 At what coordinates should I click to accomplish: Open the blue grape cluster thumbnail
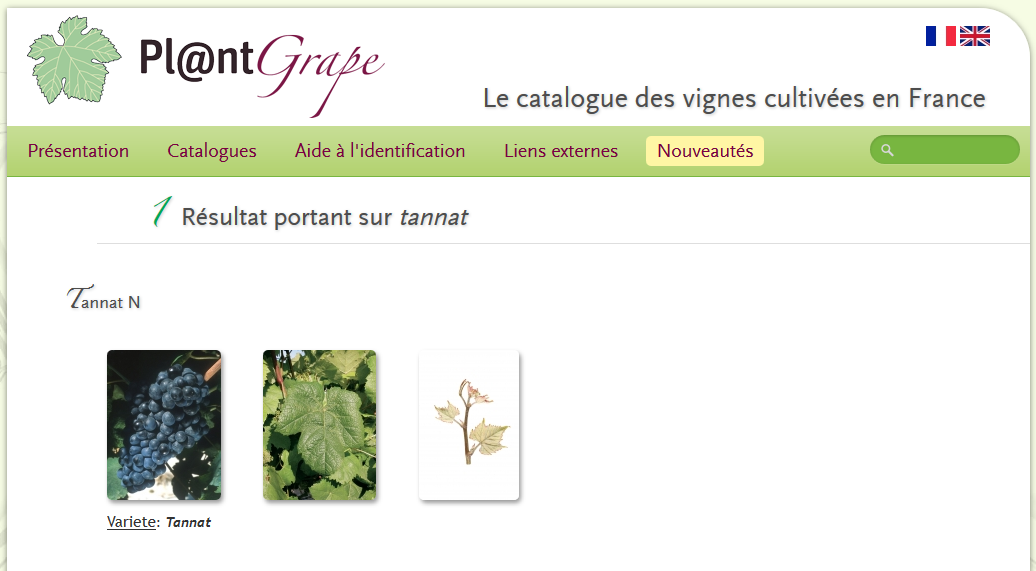(164, 425)
